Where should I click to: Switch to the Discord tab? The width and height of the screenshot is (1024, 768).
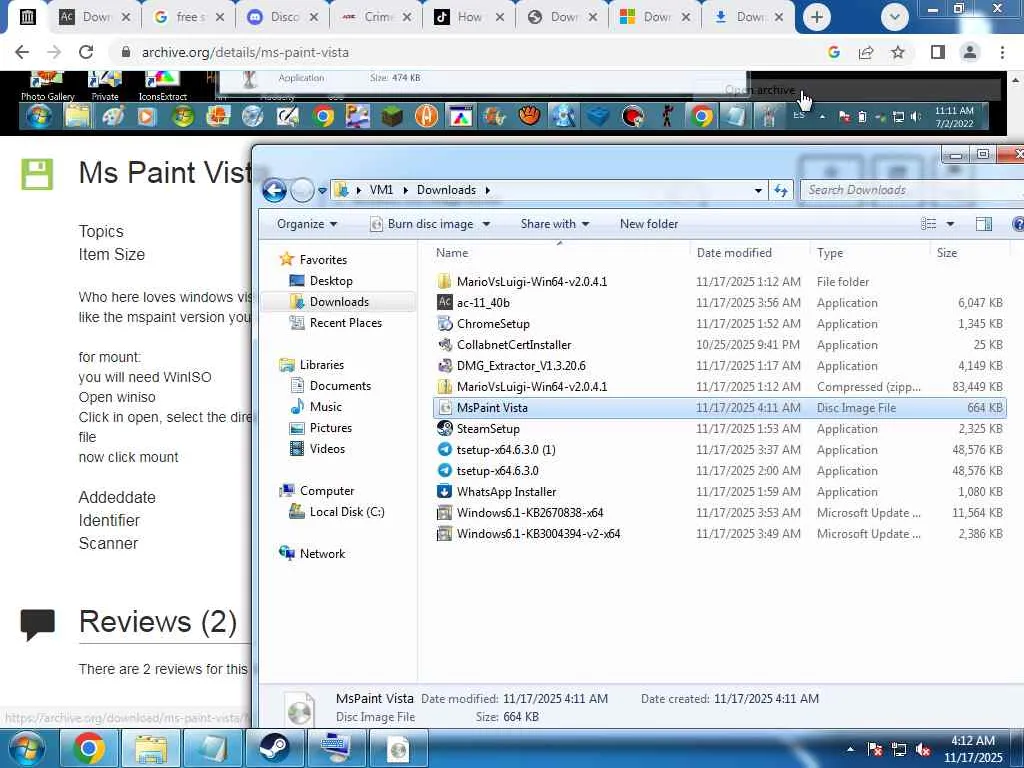(x=282, y=17)
